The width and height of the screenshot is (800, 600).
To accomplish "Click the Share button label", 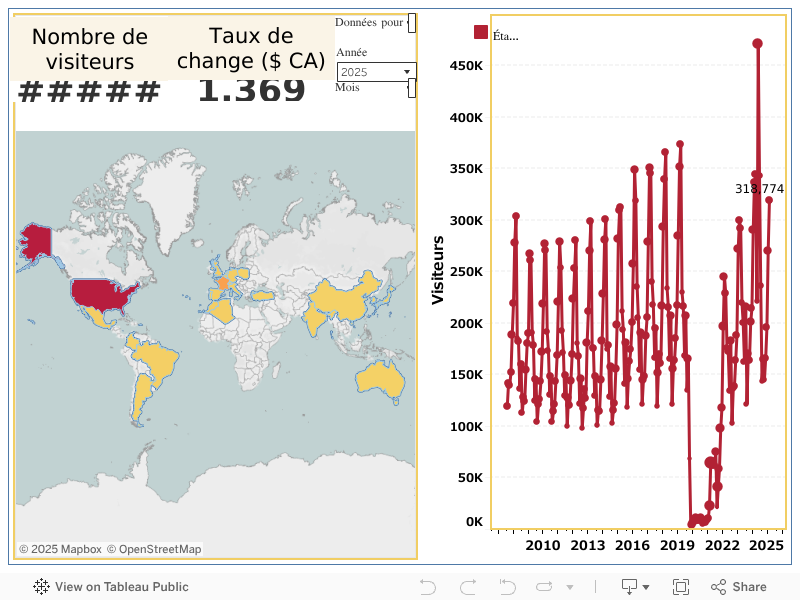I will pyautogui.click(x=749, y=587).
